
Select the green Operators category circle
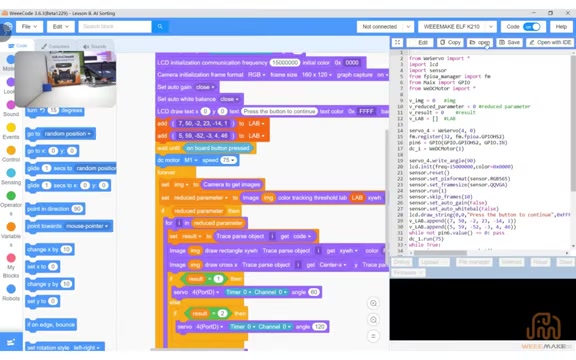[11, 195]
